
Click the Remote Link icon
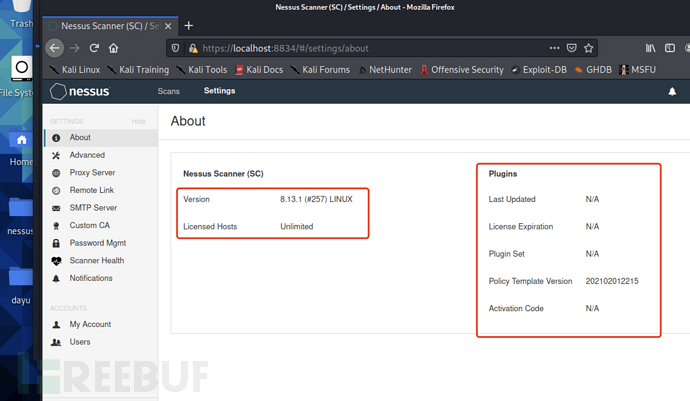(56, 191)
